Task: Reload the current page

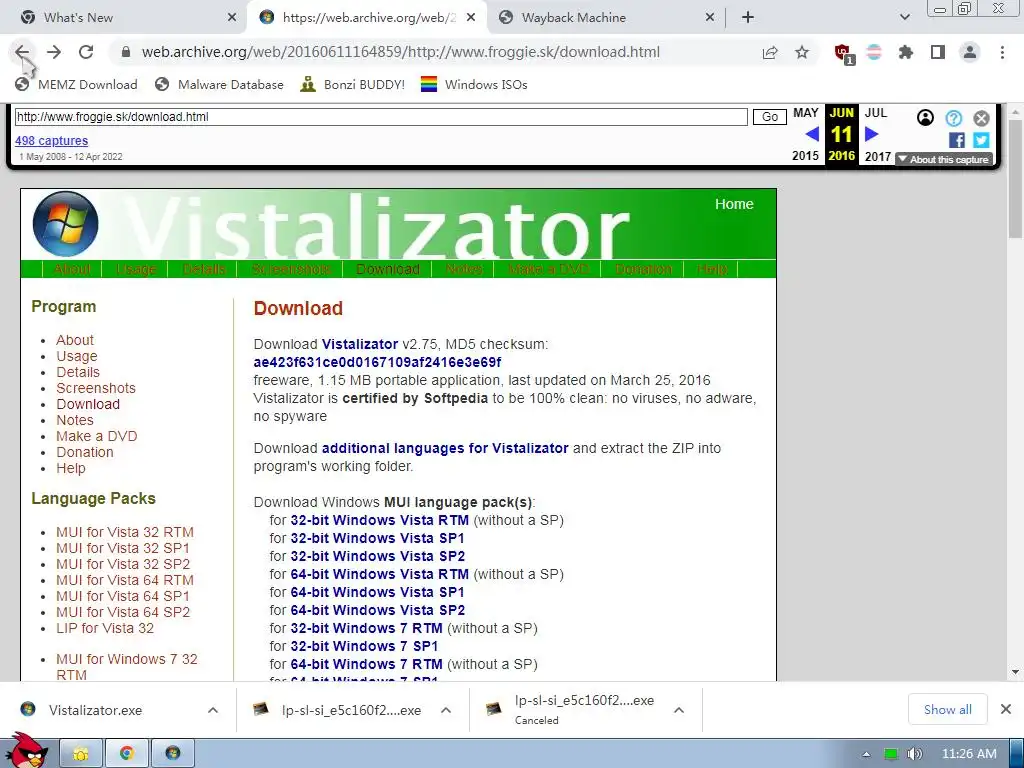Action: [86, 52]
